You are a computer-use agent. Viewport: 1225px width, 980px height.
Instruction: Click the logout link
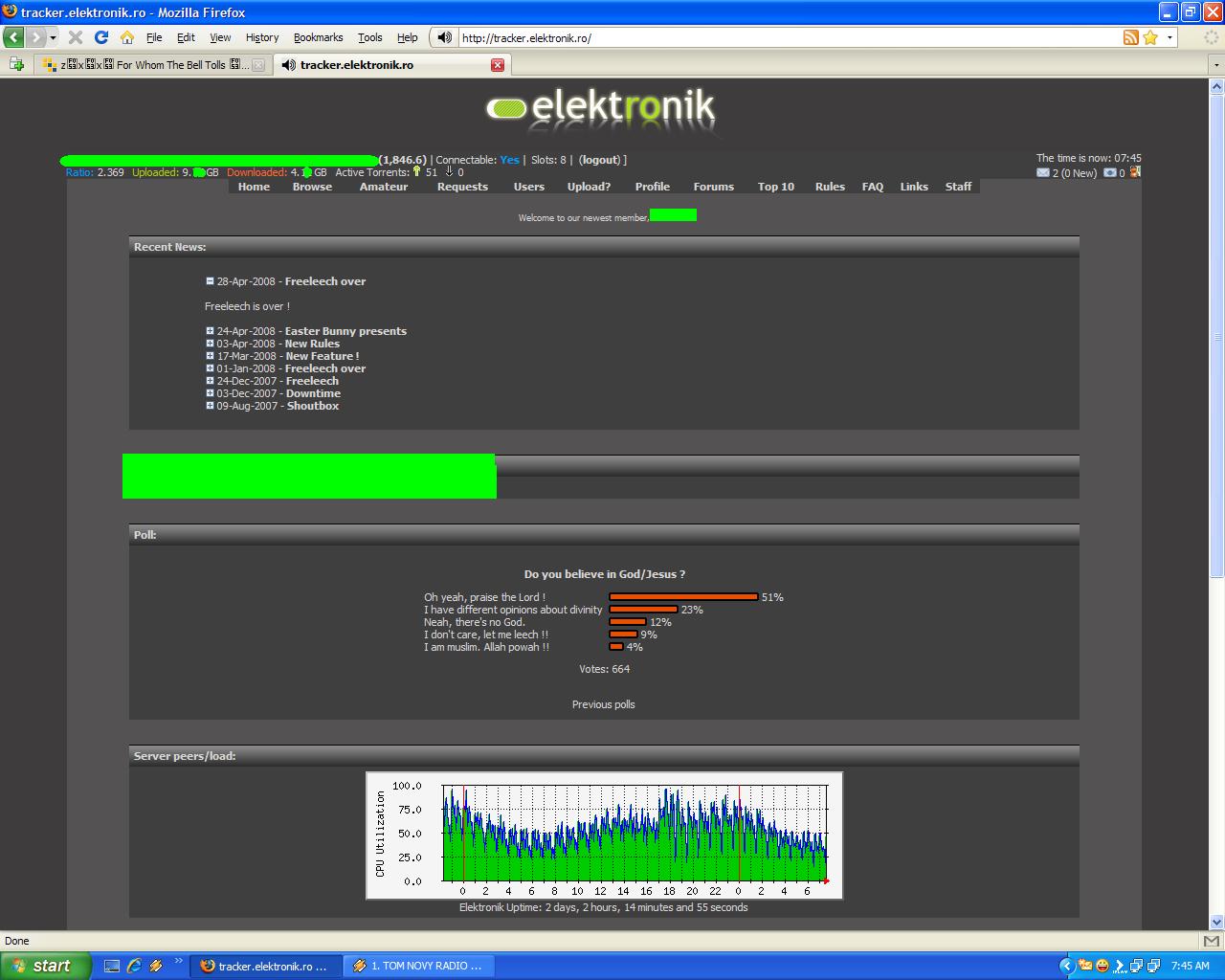pyautogui.click(x=600, y=160)
